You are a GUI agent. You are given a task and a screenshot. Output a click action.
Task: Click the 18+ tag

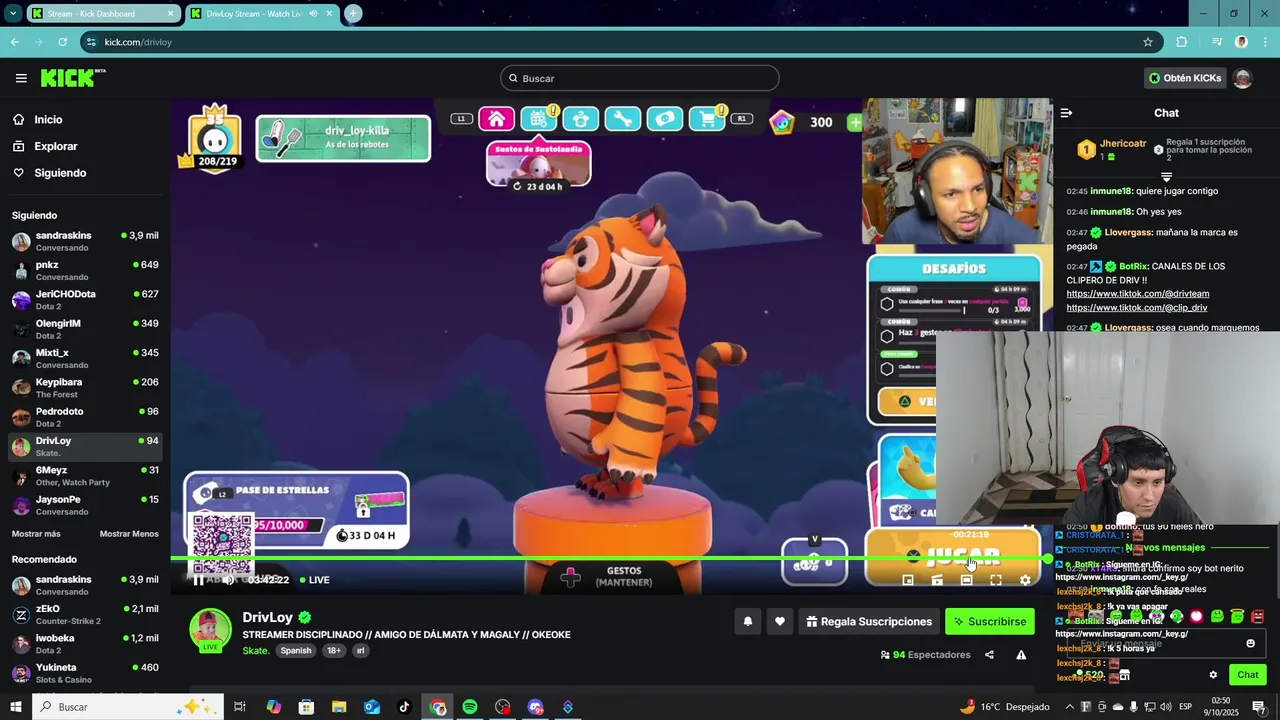point(334,650)
